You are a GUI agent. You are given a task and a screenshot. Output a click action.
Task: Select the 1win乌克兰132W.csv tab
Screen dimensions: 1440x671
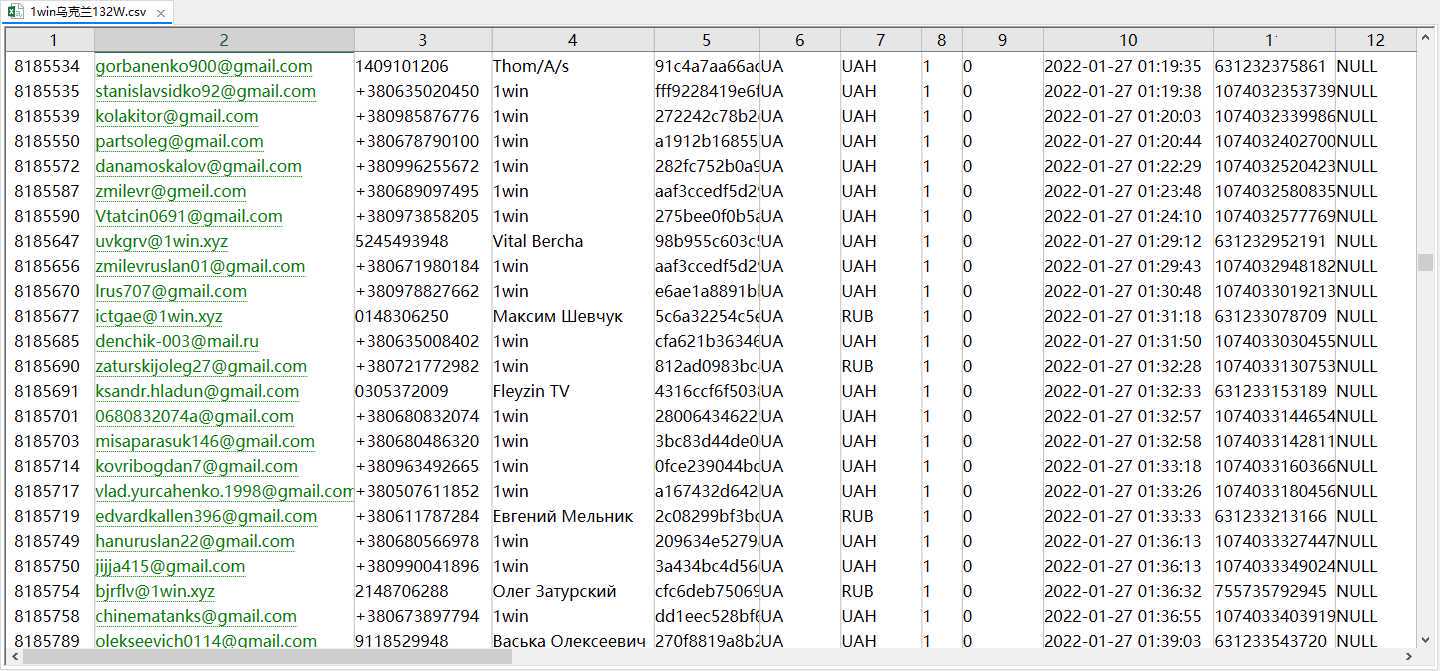(88, 12)
